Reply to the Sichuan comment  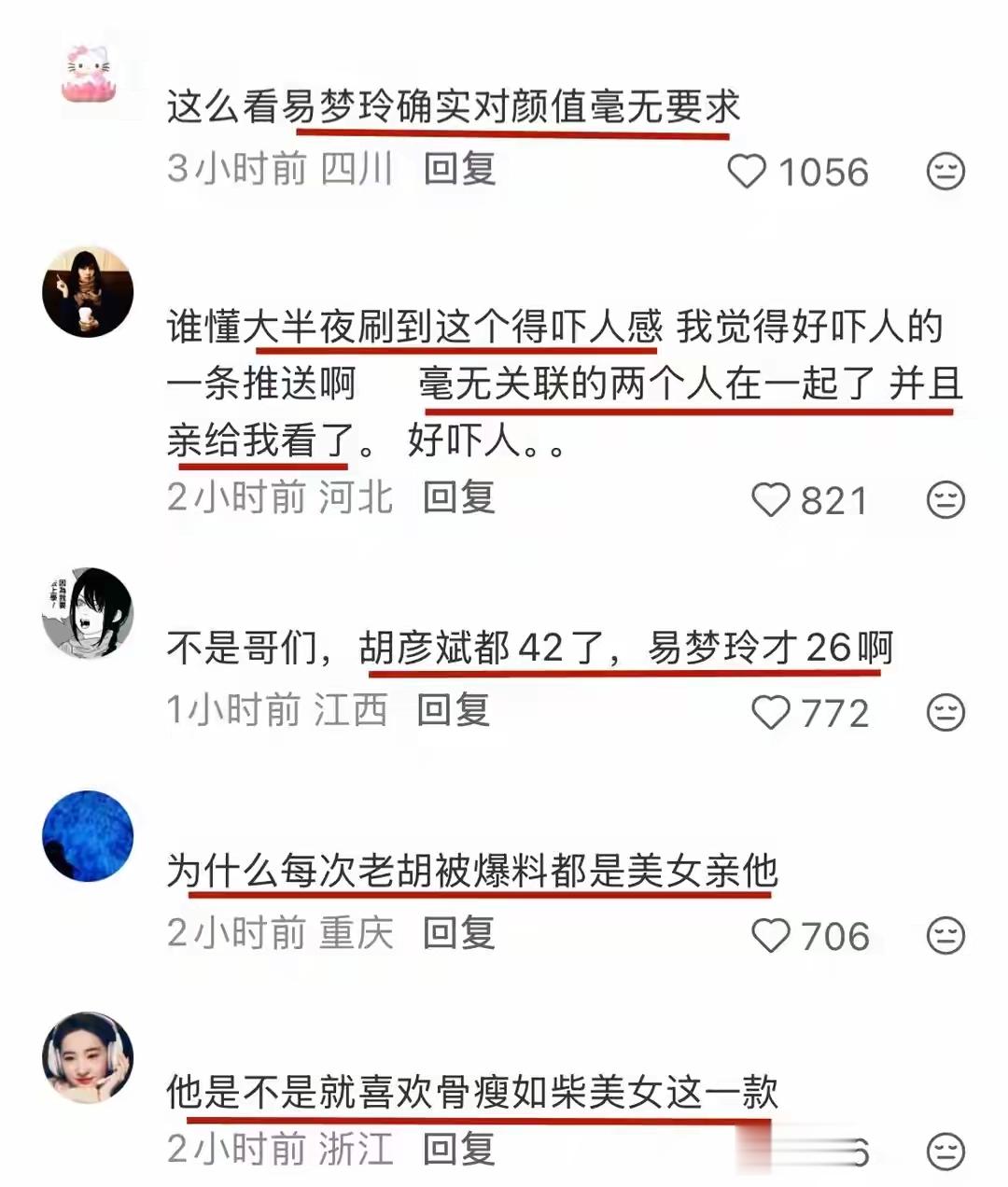pos(459,169)
